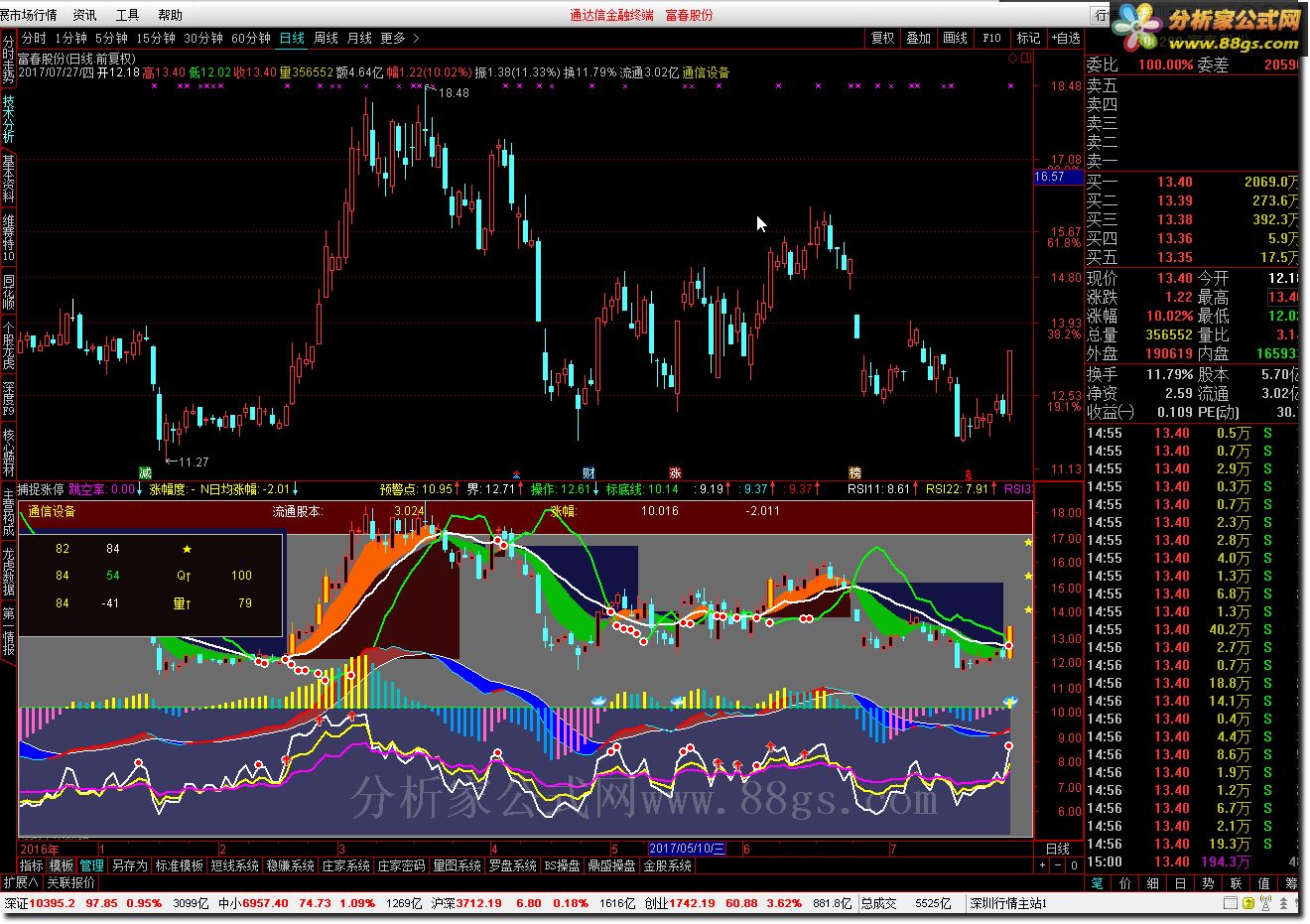Open 核心题材 sidebar tab
Viewport: 1310px width, 924px height.
tap(8, 453)
